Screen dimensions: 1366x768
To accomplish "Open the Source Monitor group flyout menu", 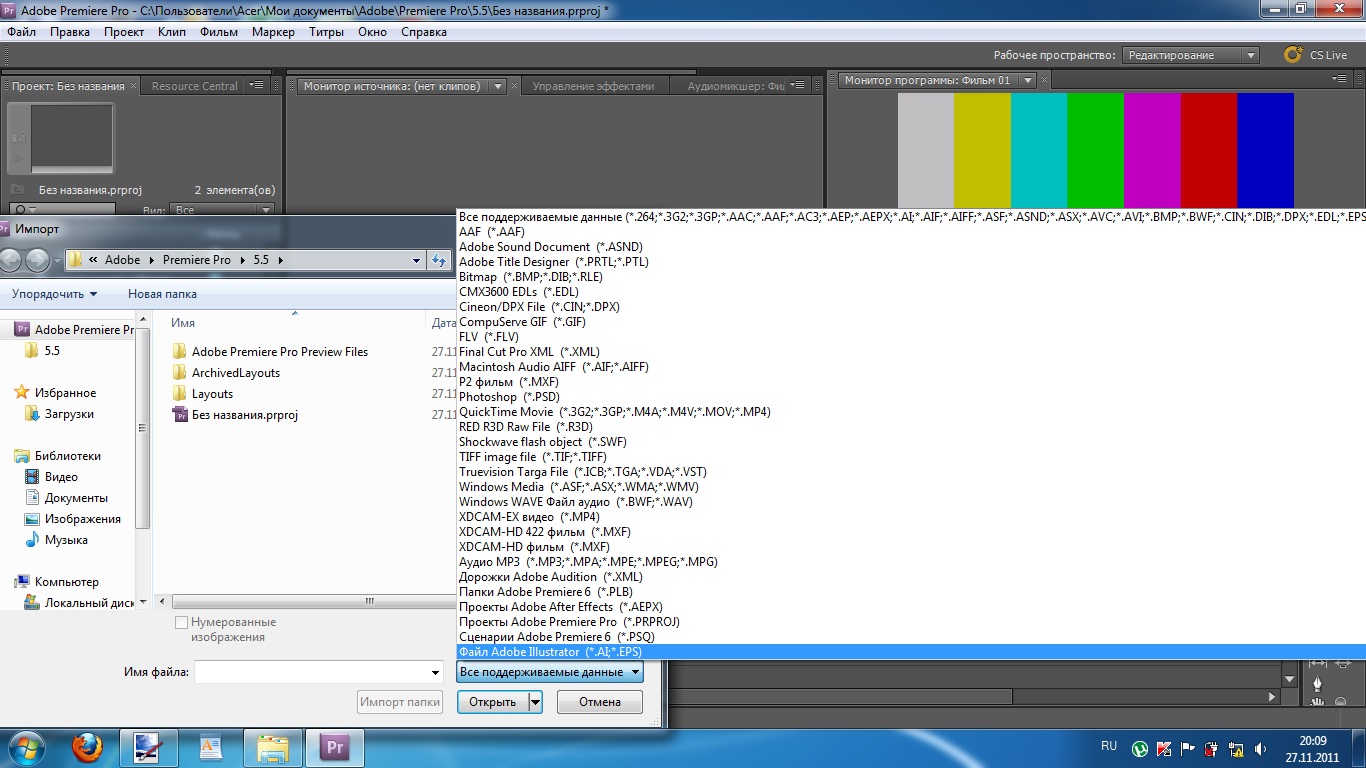I will coord(797,85).
